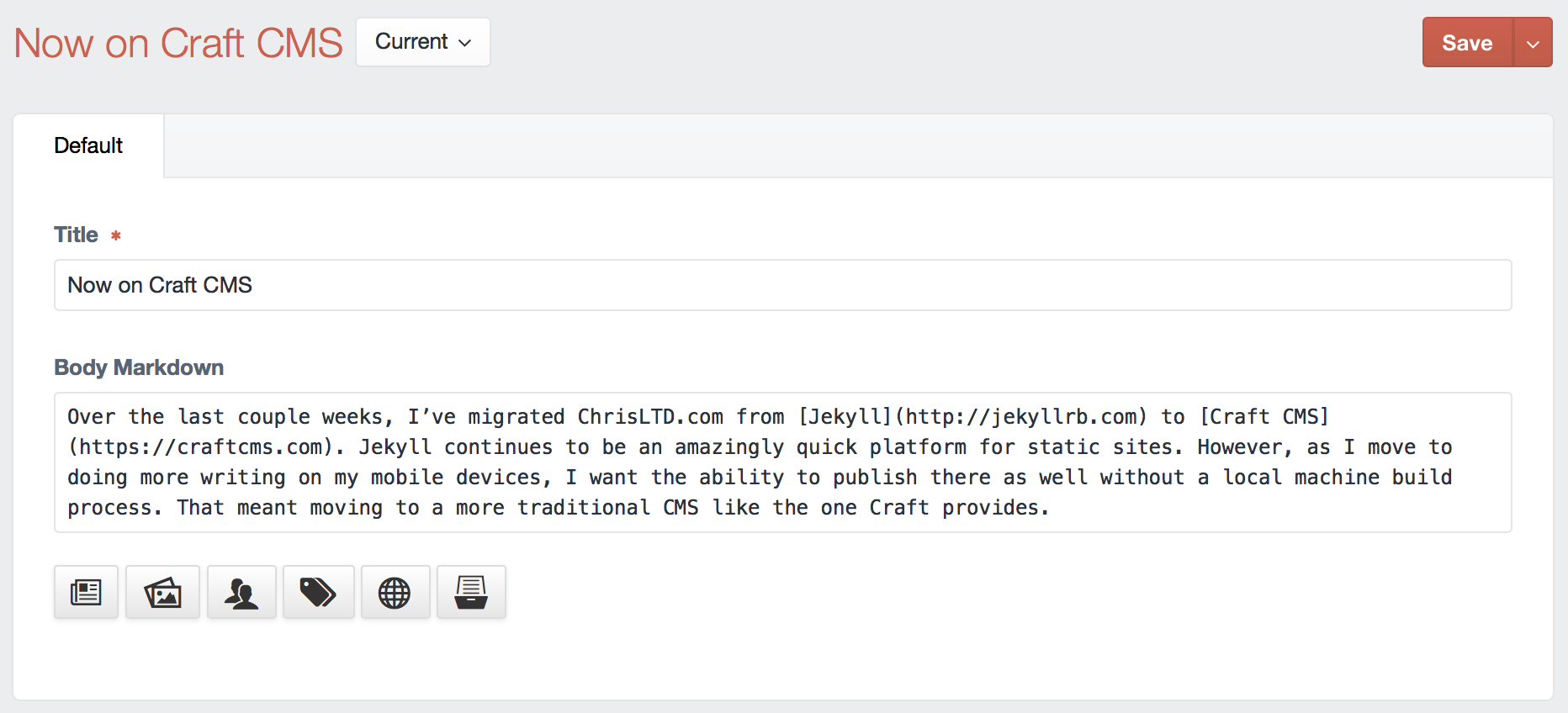Image resolution: width=1568 pixels, height=713 pixels.
Task: Click the Title field label
Action: click(75, 235)
